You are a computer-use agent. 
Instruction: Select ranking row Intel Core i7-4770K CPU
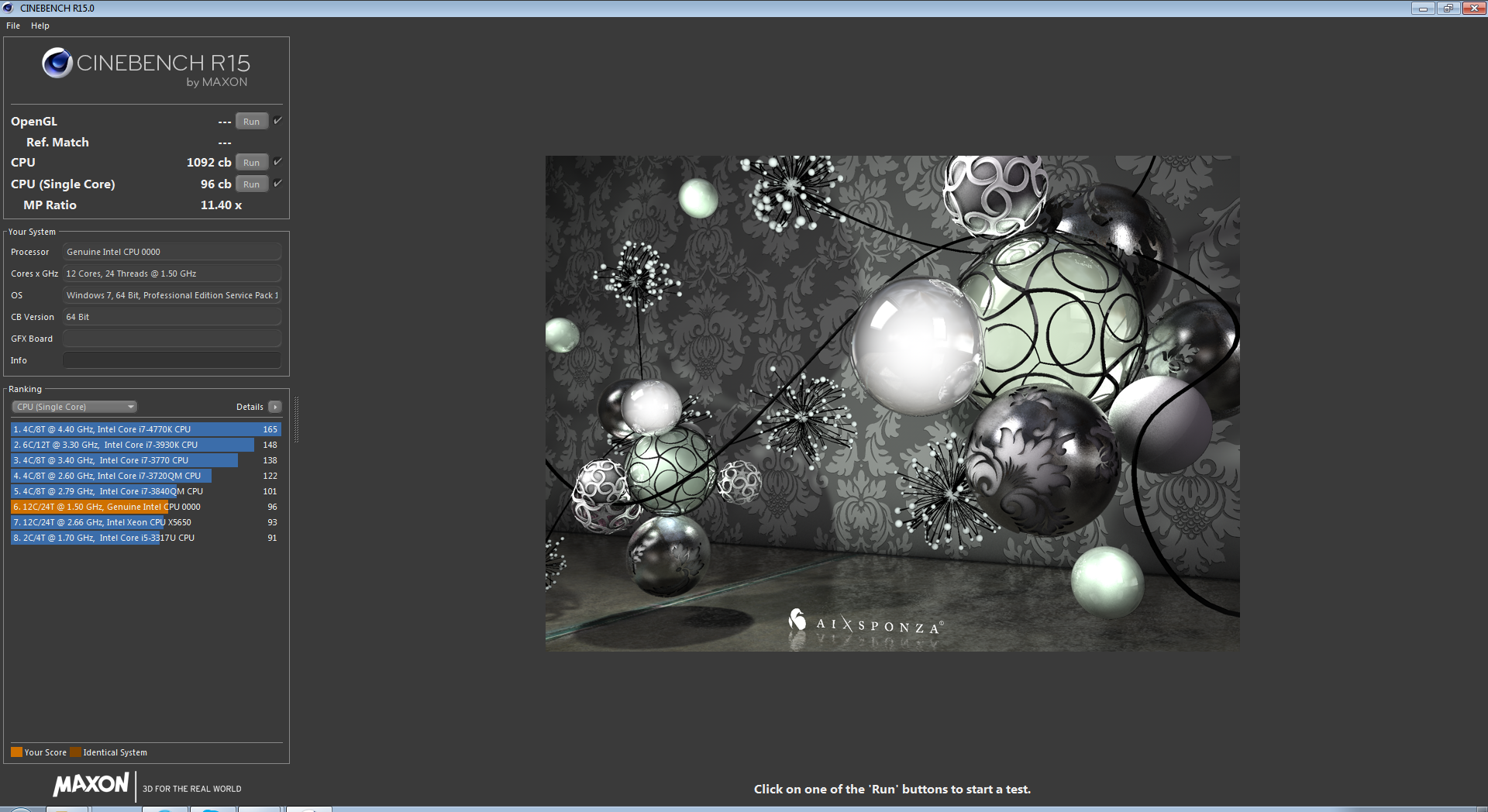pos(146,429)
